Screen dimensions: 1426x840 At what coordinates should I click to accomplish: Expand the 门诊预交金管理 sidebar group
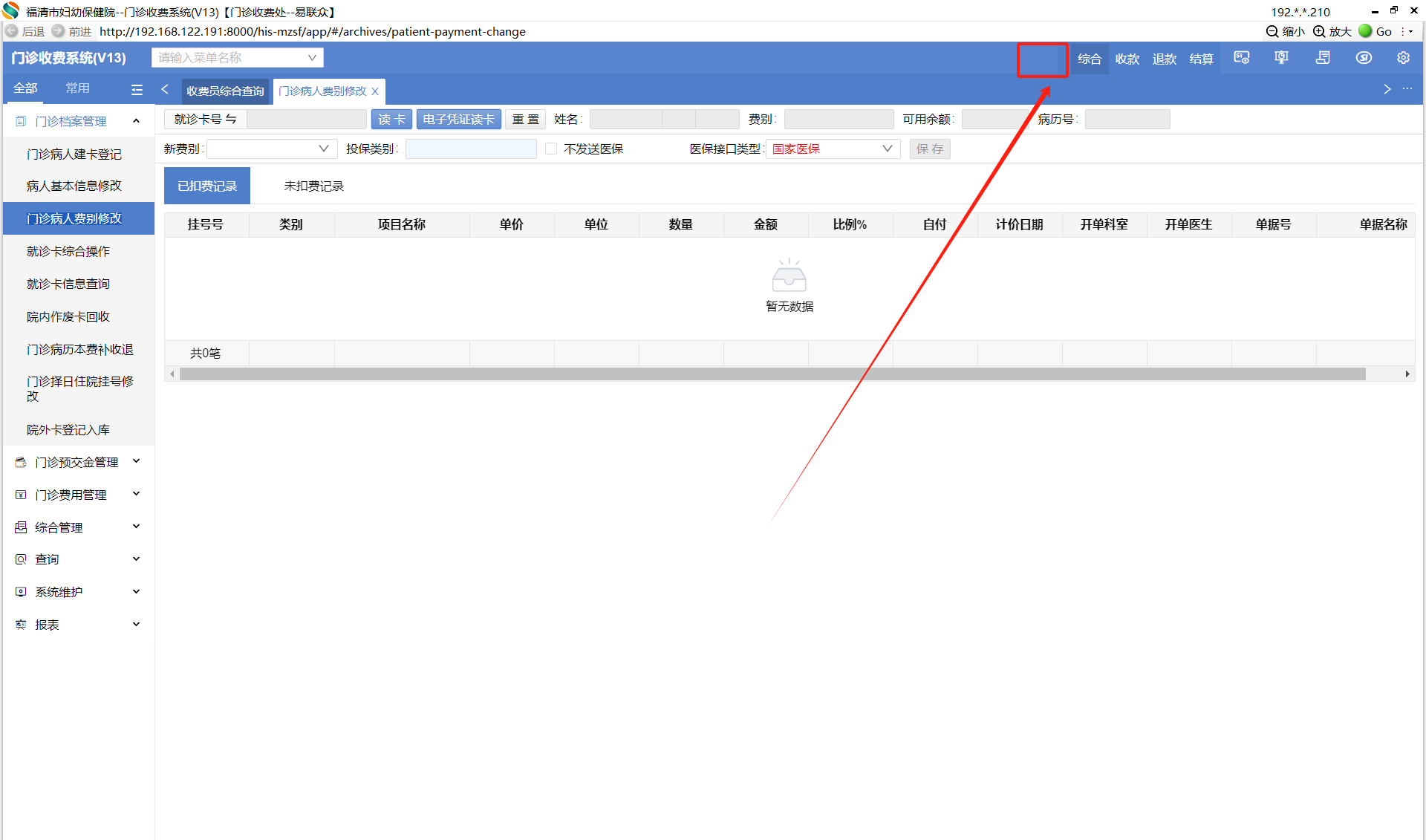[x=77, y=462]
